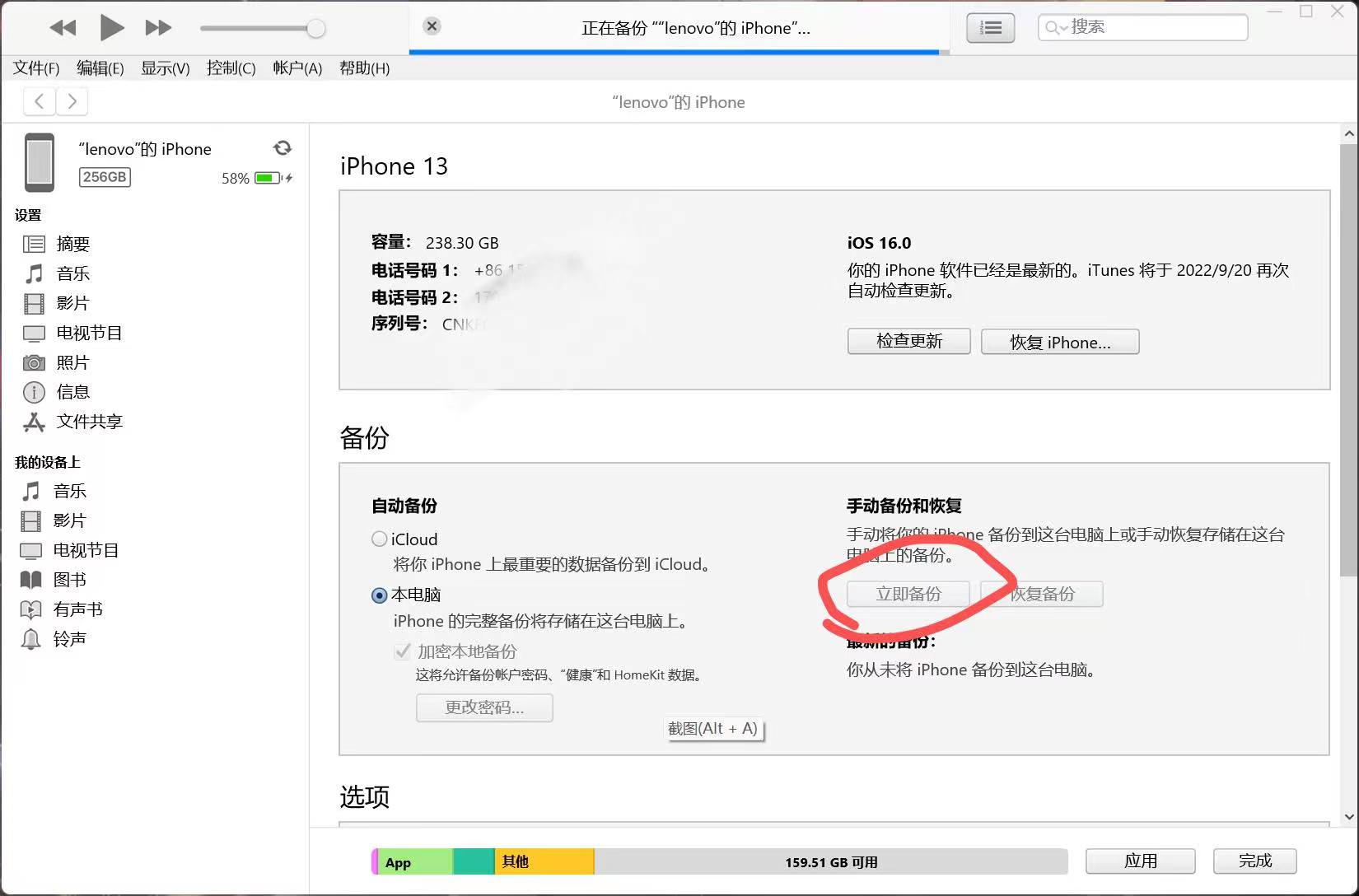The height and width of the screenshot is (896, 1359).
Task: Select the iCloud backup radio button
Action: 379,539
